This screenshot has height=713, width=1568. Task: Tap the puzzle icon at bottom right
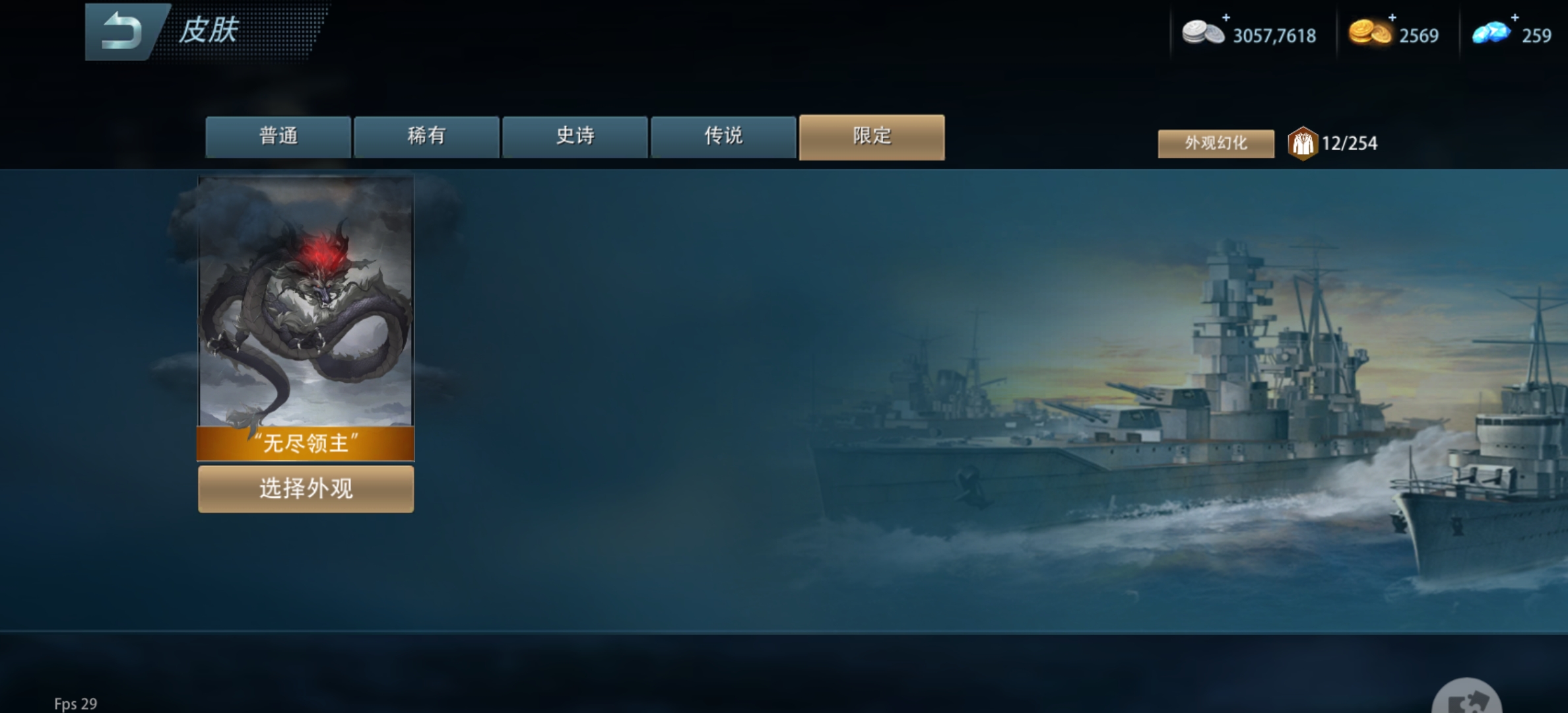tap(1467, 697)
